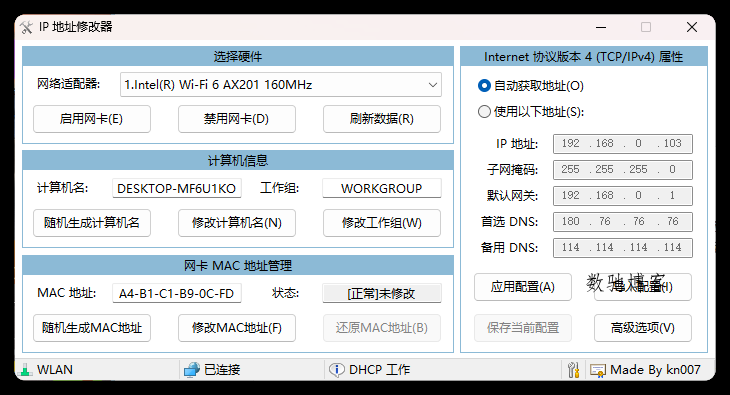Click the 已连接 status text
The height and width of the screenshot is (395, 730).
click(x=222, y=370)
